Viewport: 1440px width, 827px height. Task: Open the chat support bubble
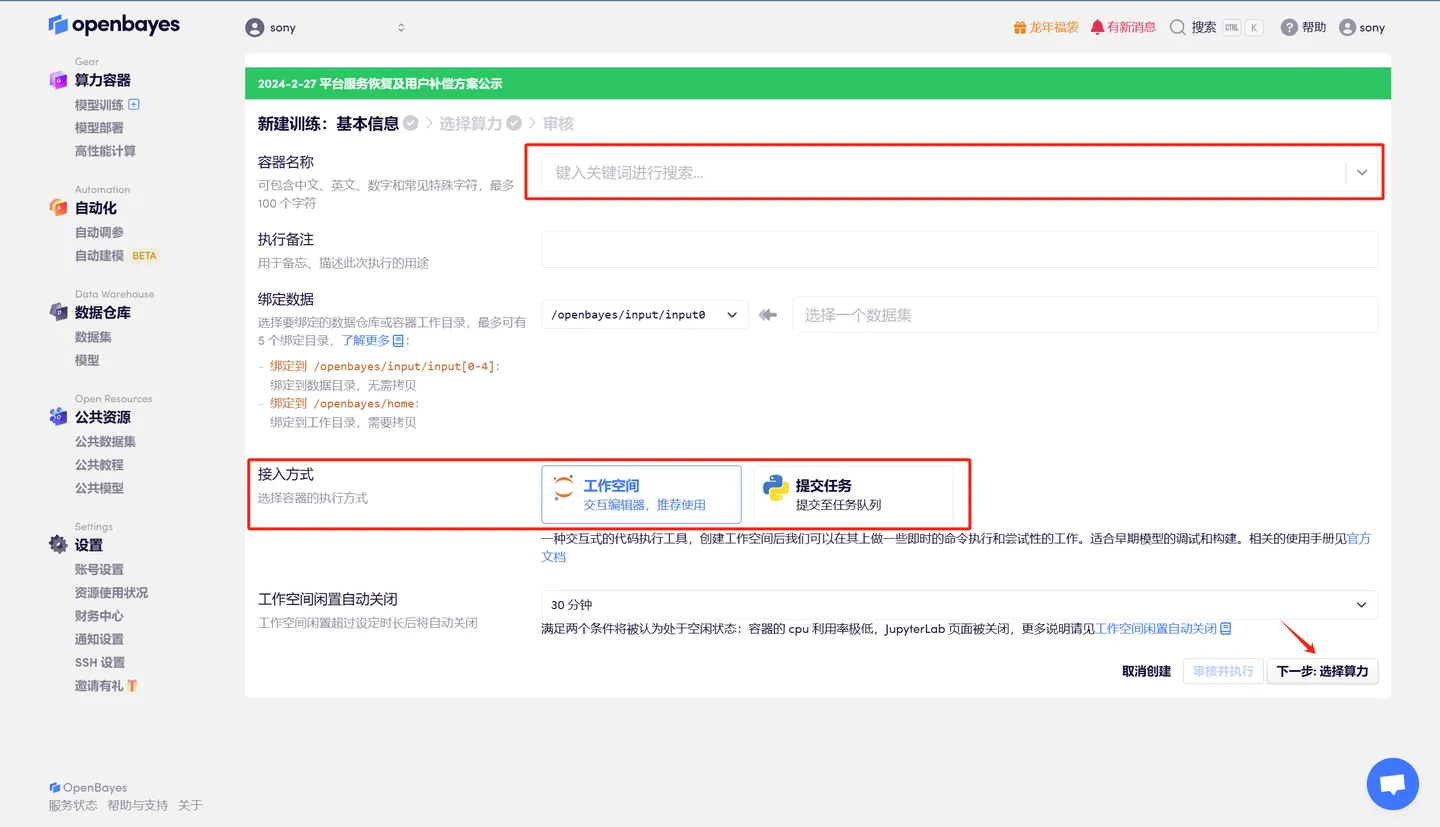point(1392,783)
